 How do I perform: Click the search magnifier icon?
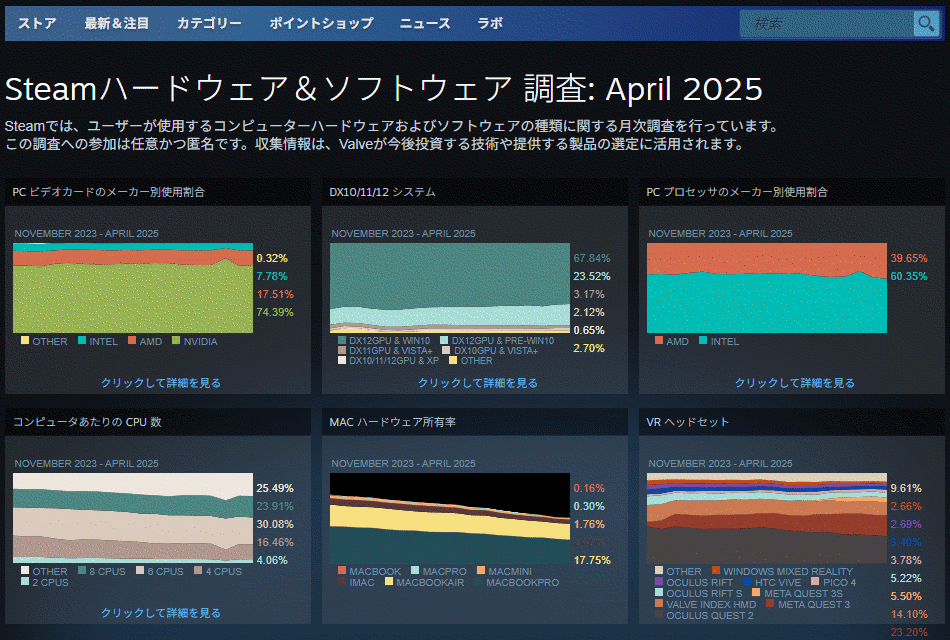click(x=926, y=24)
